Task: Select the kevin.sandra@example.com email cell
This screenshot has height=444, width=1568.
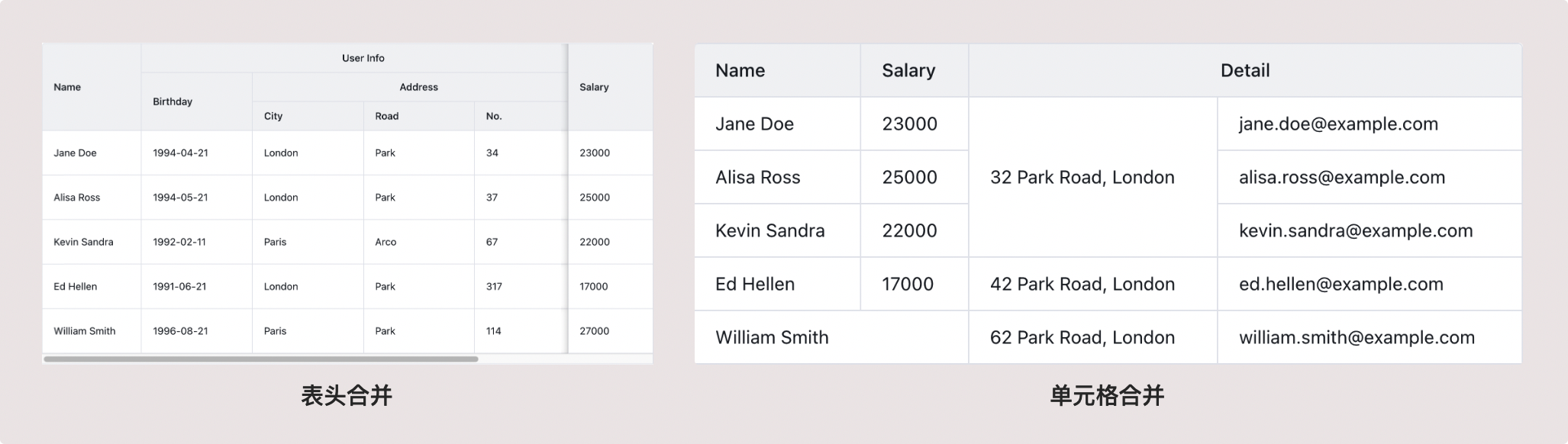Action: [1355, 230]
